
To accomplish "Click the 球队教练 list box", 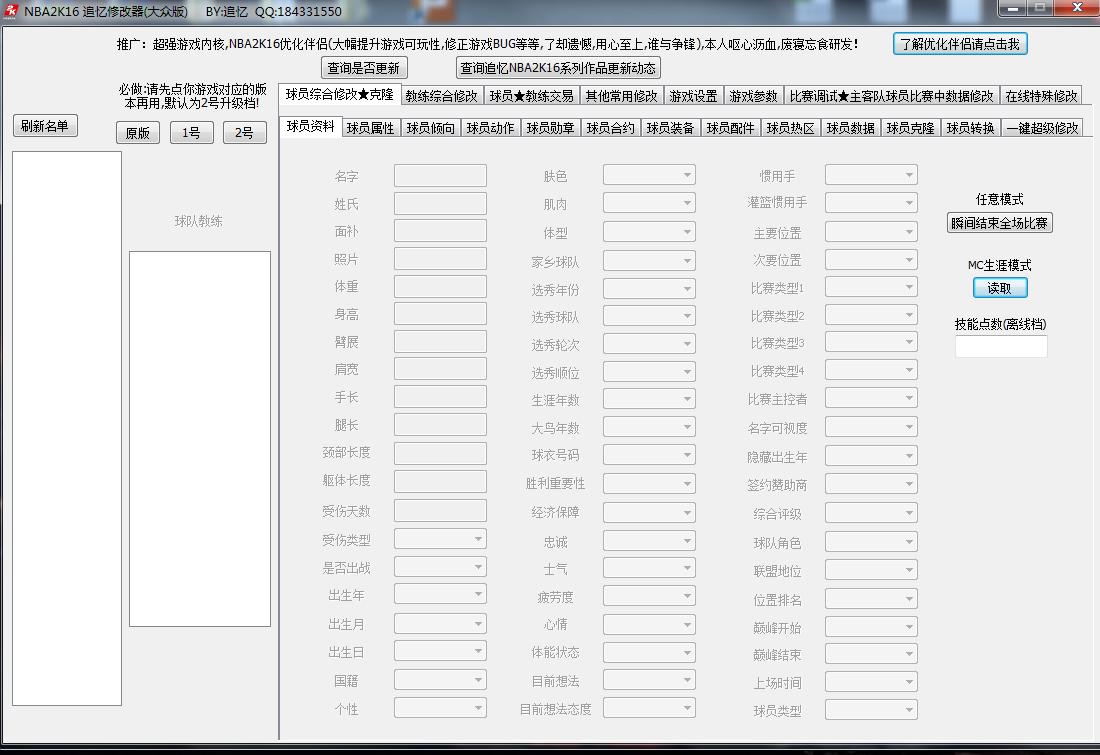I will [200, 439].
